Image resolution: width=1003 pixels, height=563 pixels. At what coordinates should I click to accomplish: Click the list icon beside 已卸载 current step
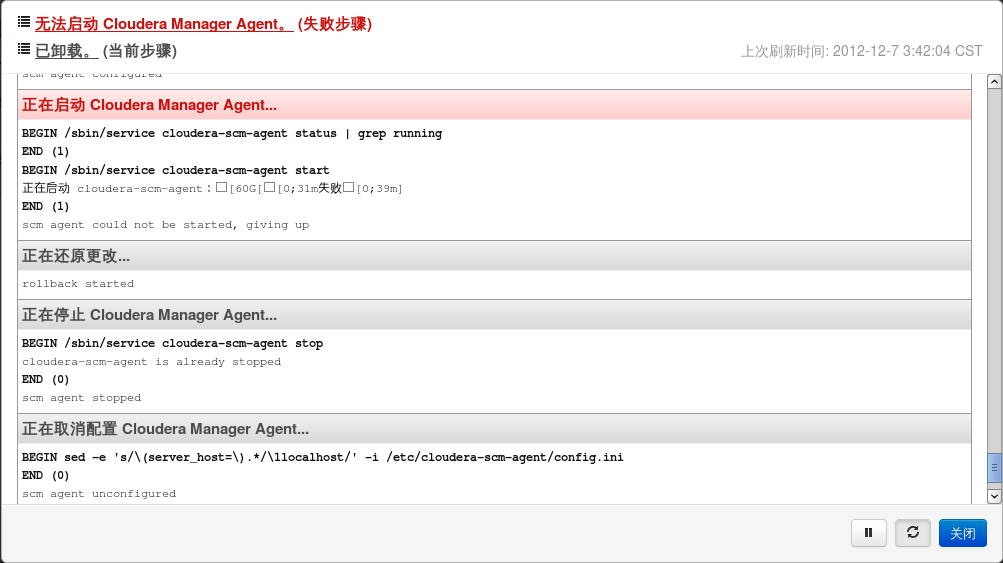pyautogui.click(x=24, y=49)
